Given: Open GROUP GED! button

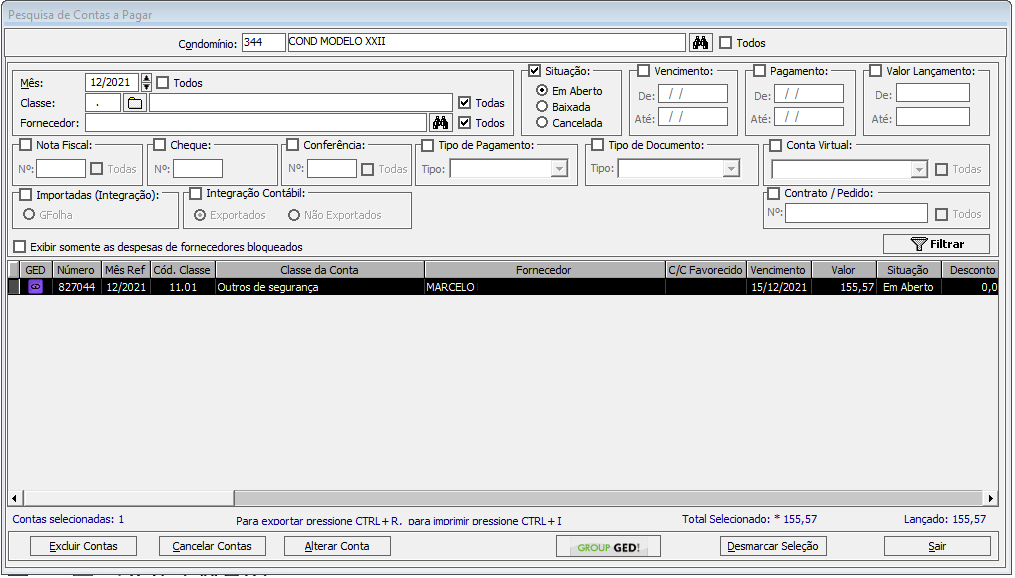Looking at the screenshot, I should coord(608,547).
